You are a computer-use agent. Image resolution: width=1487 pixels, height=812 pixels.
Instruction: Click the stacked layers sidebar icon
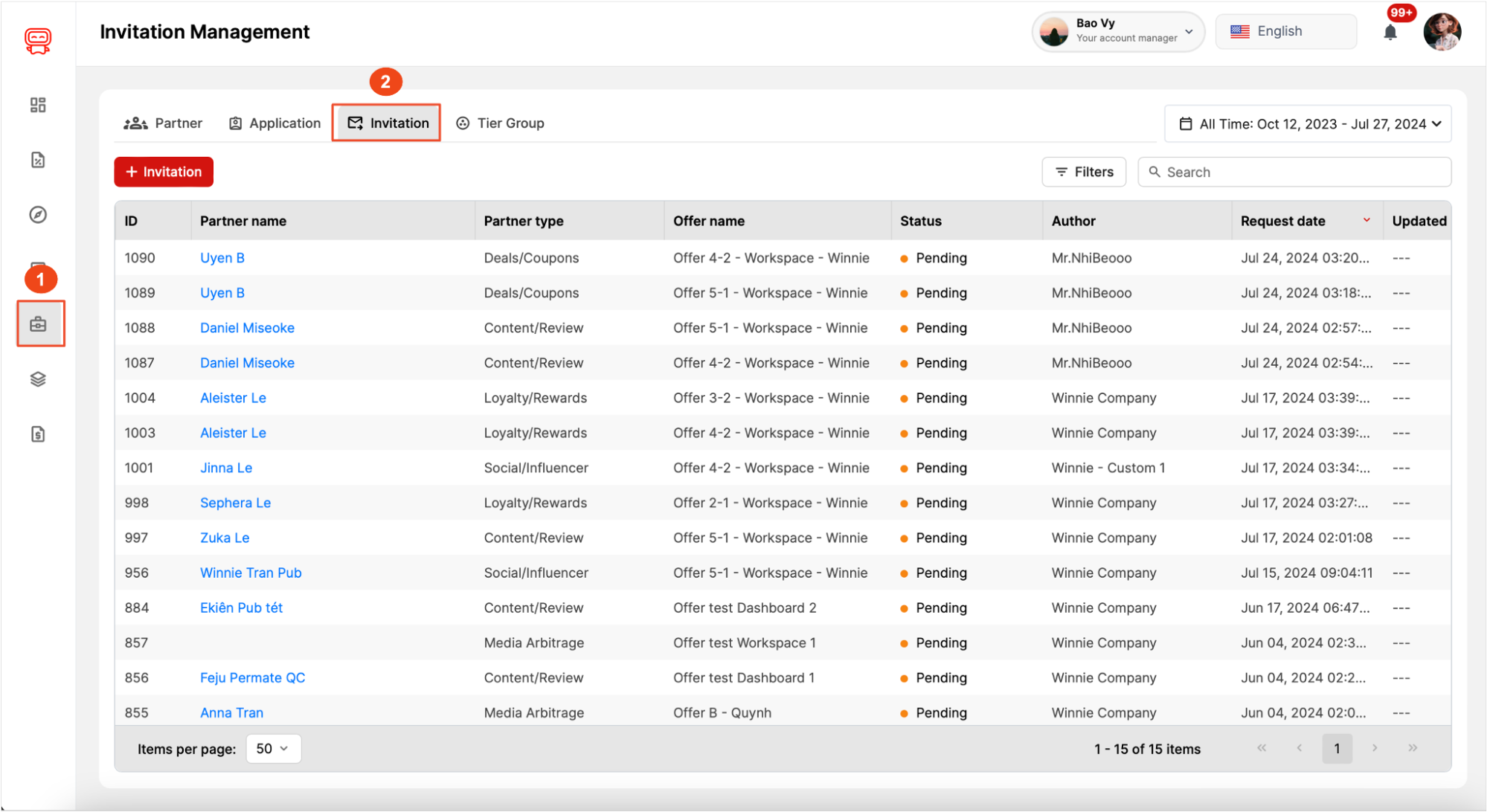pos(38,379)
